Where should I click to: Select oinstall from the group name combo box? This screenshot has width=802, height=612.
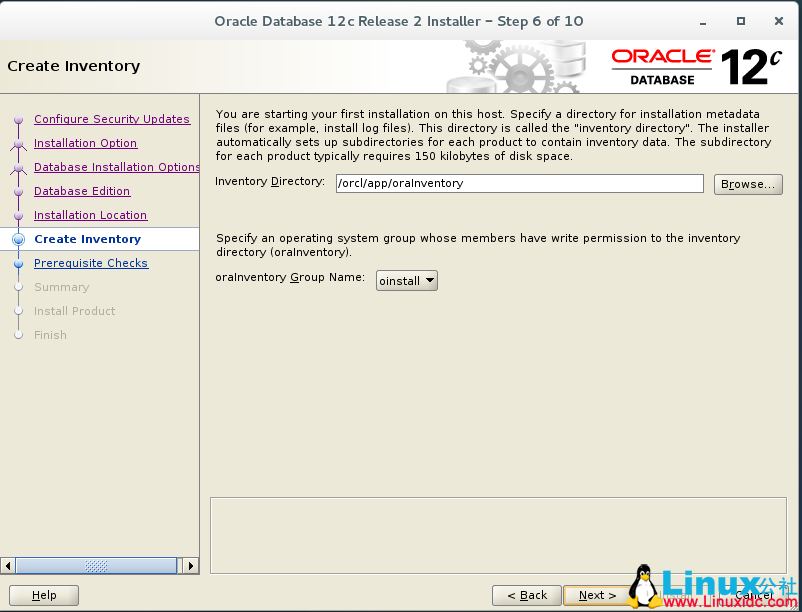coord(400,280)
